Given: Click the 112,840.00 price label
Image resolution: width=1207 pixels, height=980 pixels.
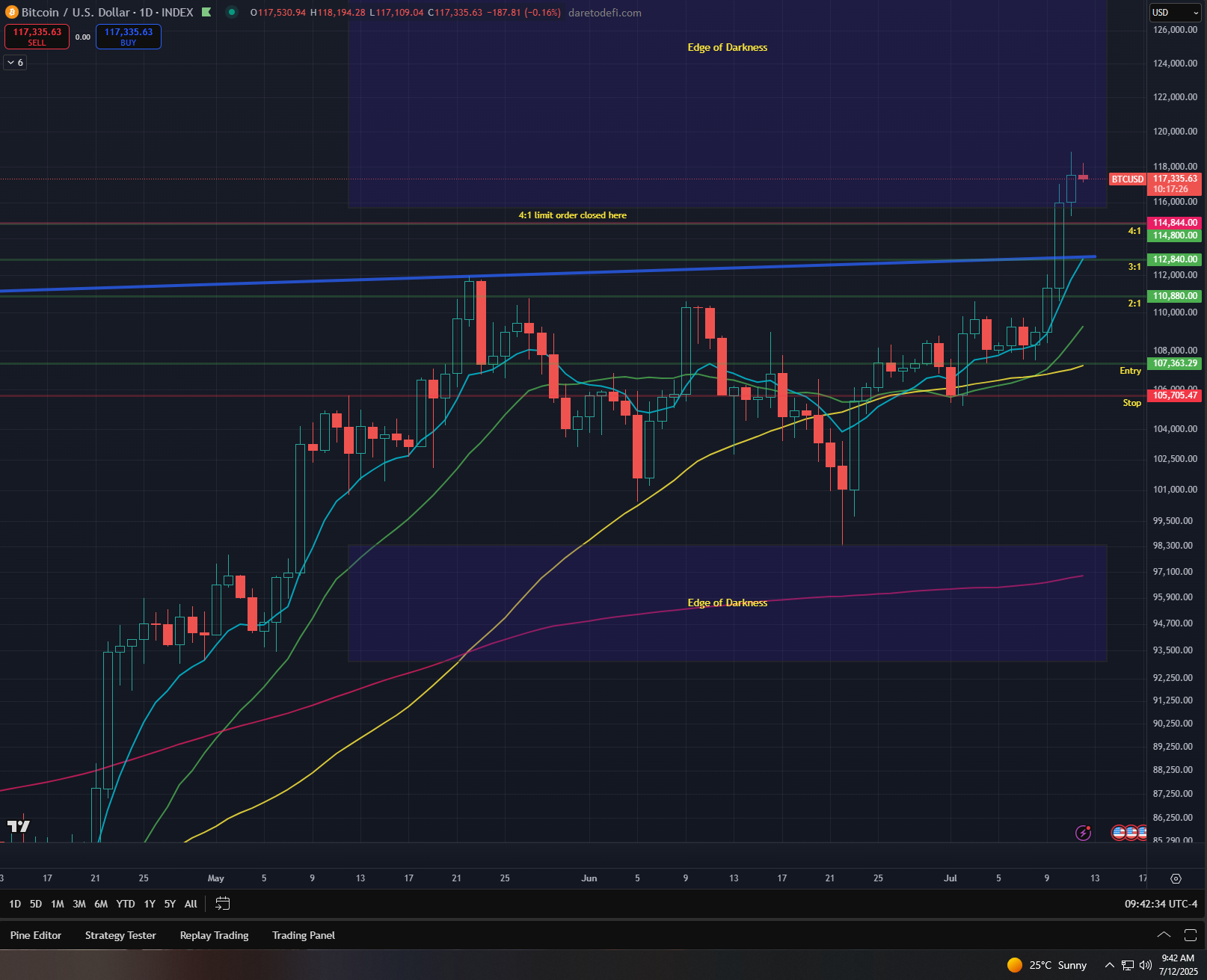Looking at the screenshot, I should coord(1175,259).
